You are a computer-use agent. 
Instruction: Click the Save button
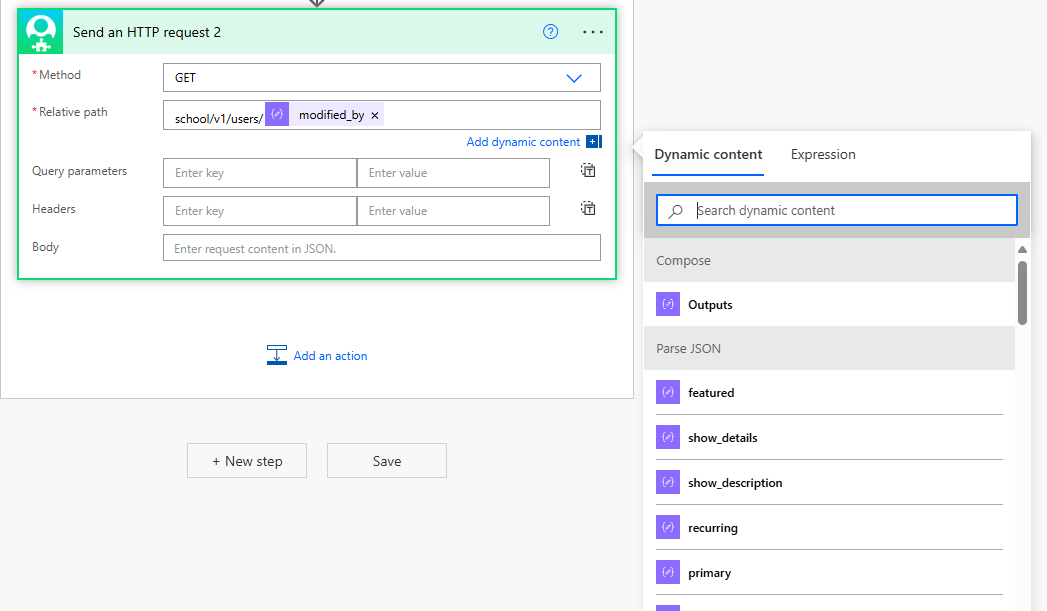pyautogui.click(x=387, y=461)
